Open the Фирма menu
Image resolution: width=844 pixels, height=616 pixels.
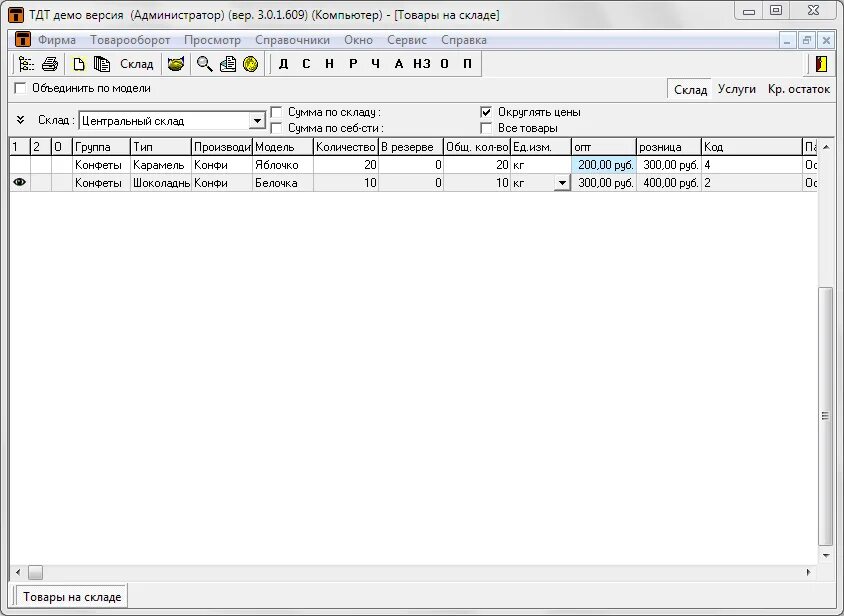coord(57,40)
